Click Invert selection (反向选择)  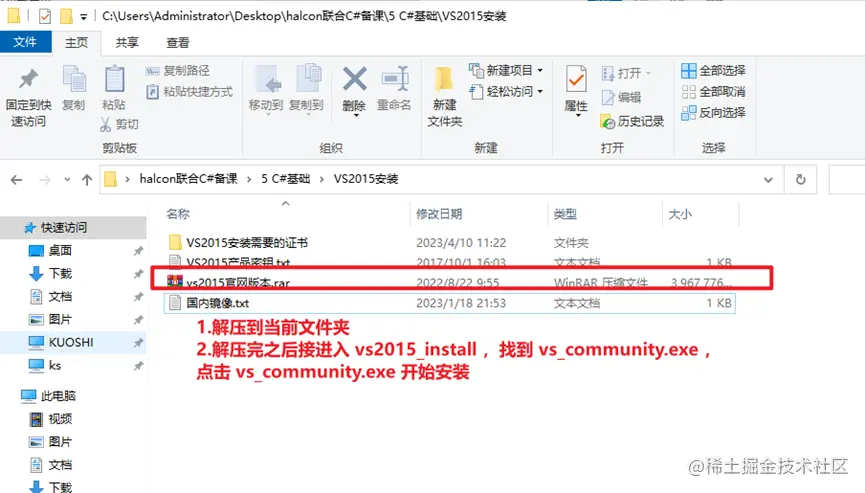pos(713,112)
